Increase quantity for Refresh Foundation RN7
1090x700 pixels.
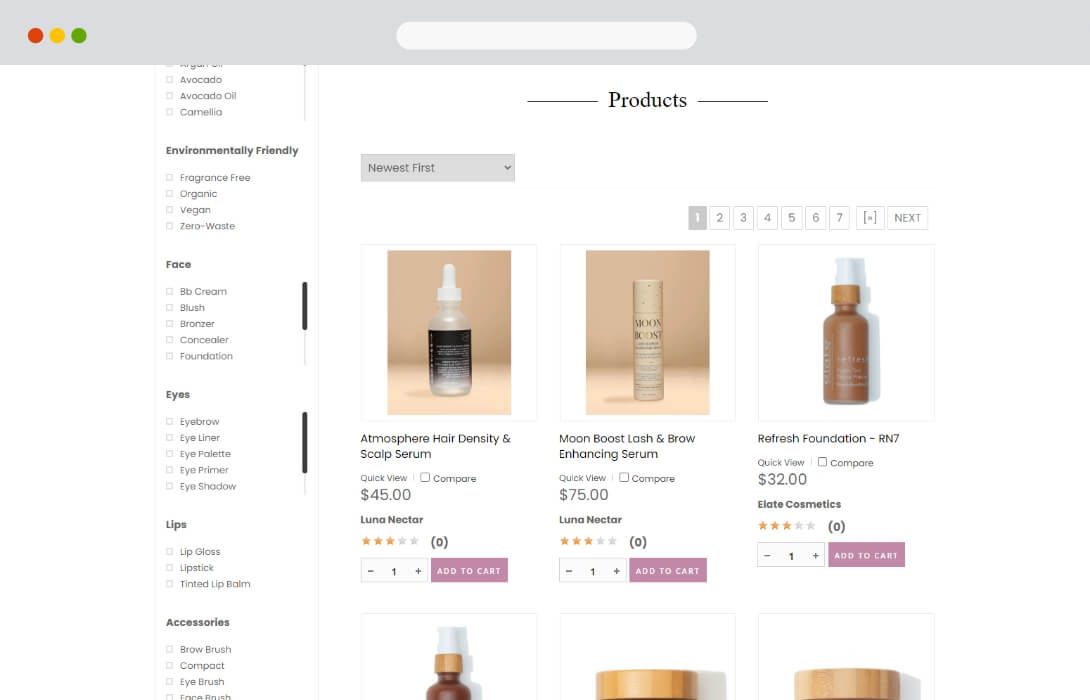(815, 555)
